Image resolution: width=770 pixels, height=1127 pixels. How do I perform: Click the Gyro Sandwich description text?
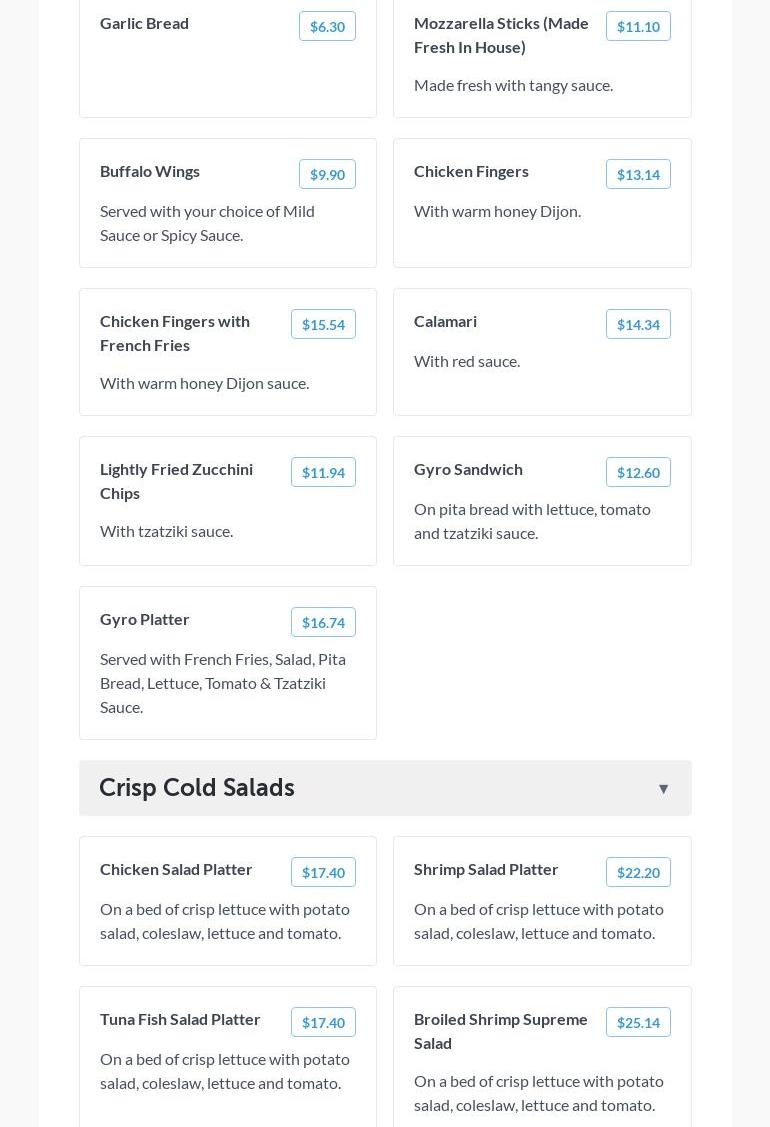(532, 521)
